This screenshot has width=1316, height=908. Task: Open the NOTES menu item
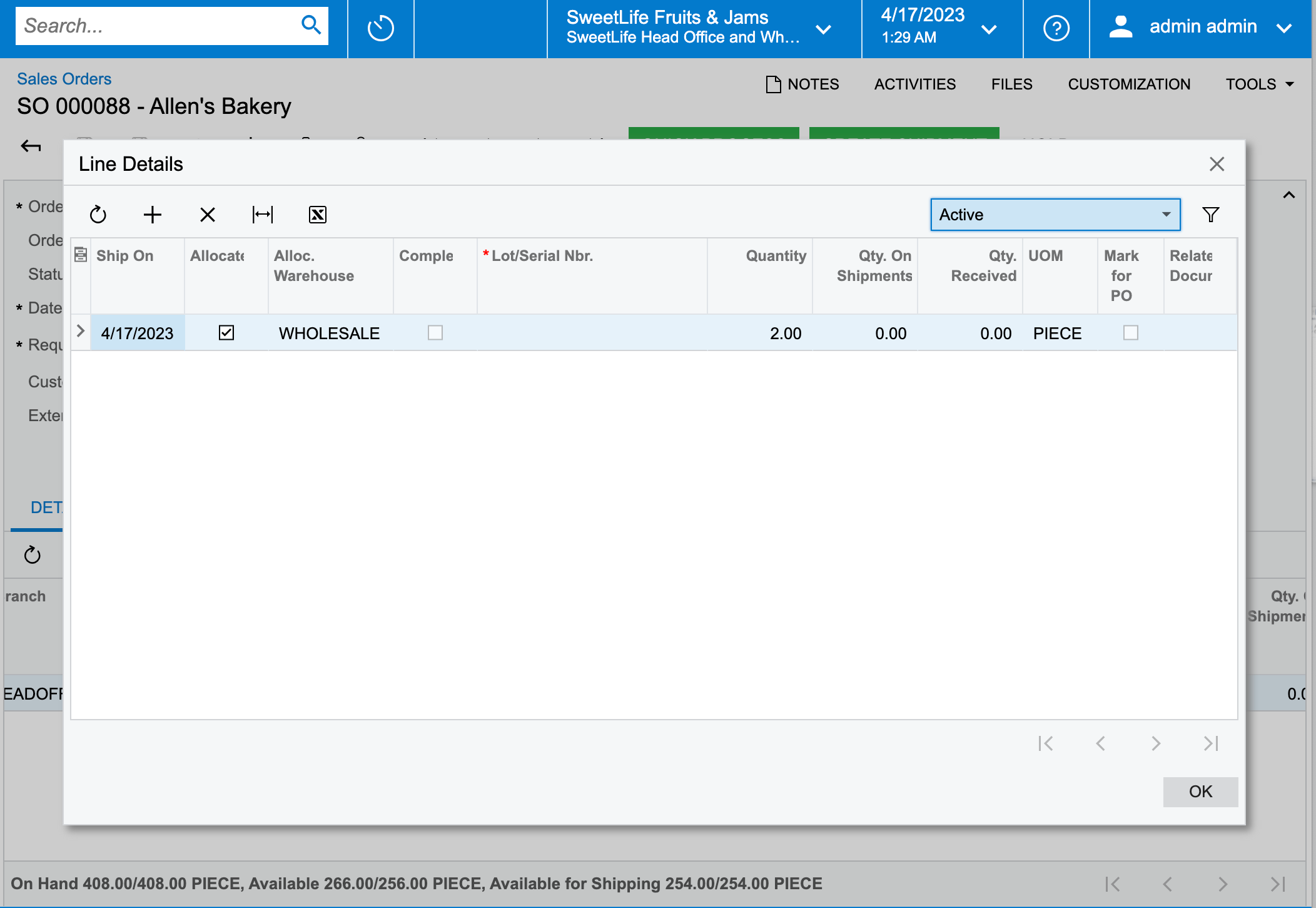point(802,84)
